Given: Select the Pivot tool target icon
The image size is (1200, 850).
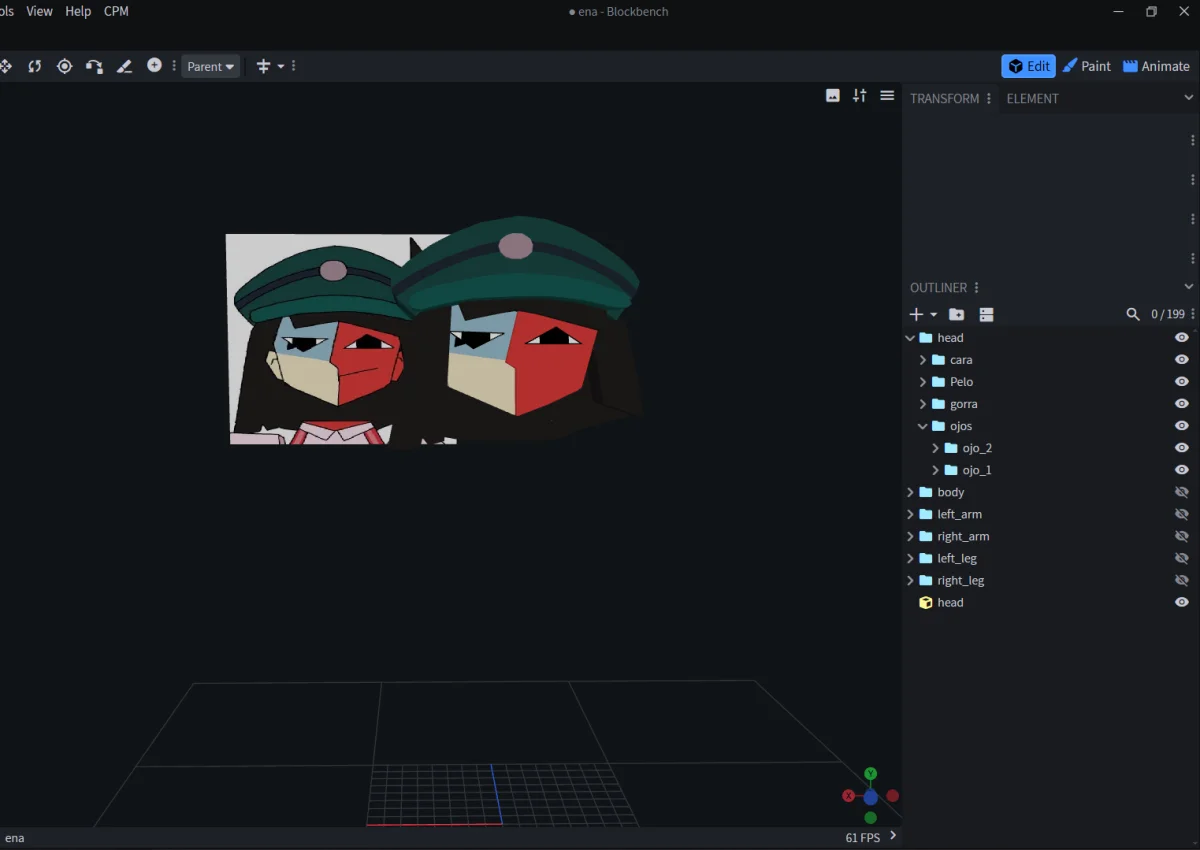Looking at the screenshot, I should pos(65,66).
